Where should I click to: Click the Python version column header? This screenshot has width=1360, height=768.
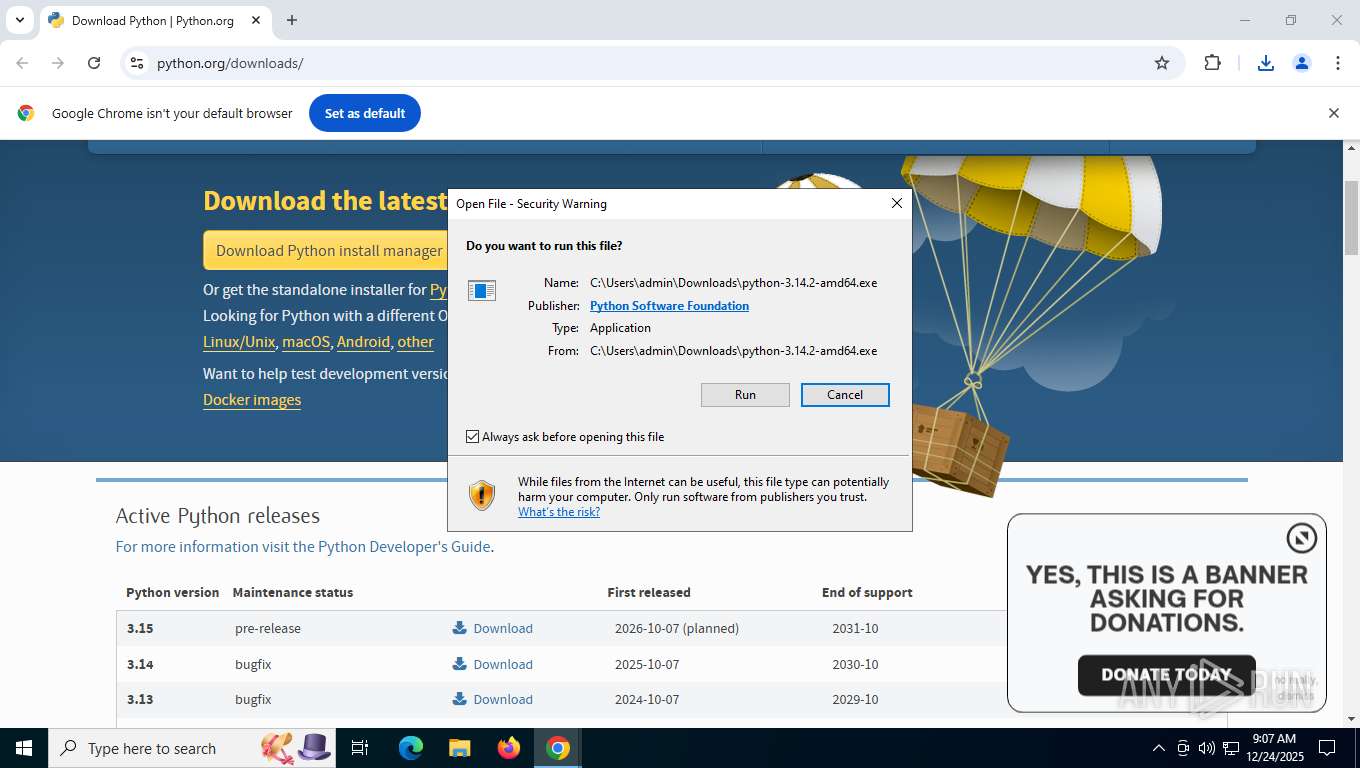[x=172, y=592]
